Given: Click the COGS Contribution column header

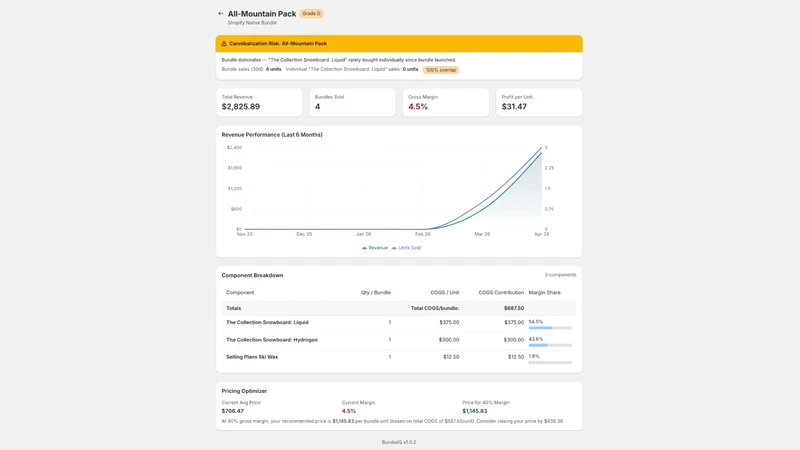Looking at the screenshot, I should pyautogui.click(x=501, y=293).
